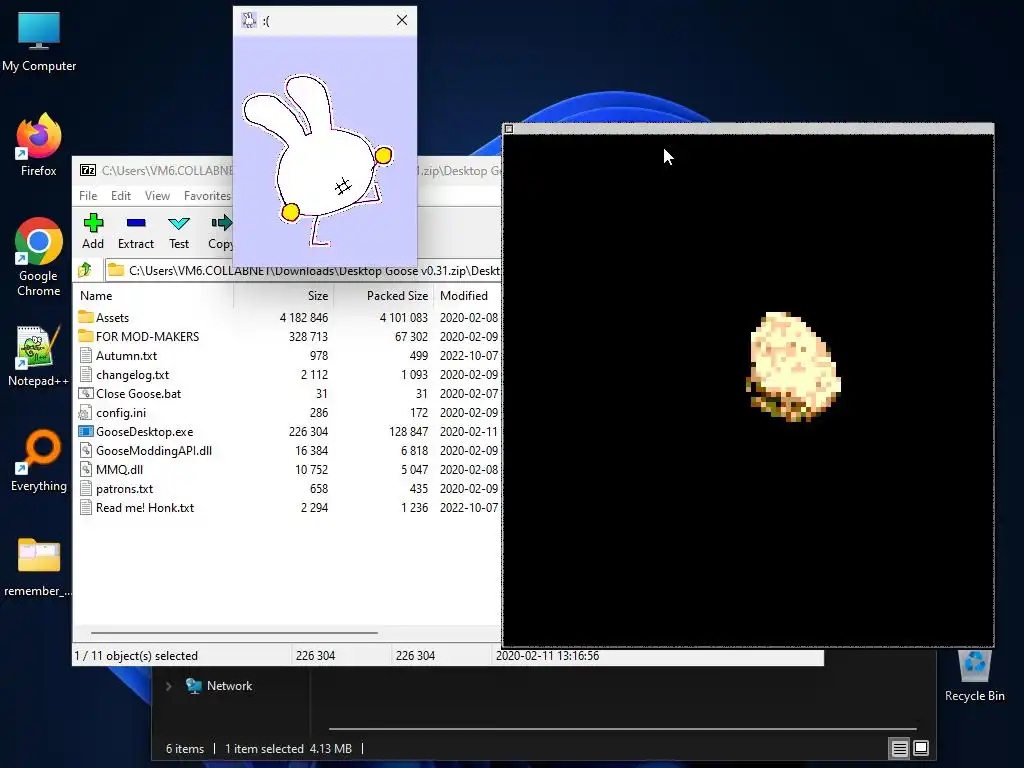Click '1 item selected 4.13 MB' status text
This screenshot has width=1024, height=768.
pos(288,748)
